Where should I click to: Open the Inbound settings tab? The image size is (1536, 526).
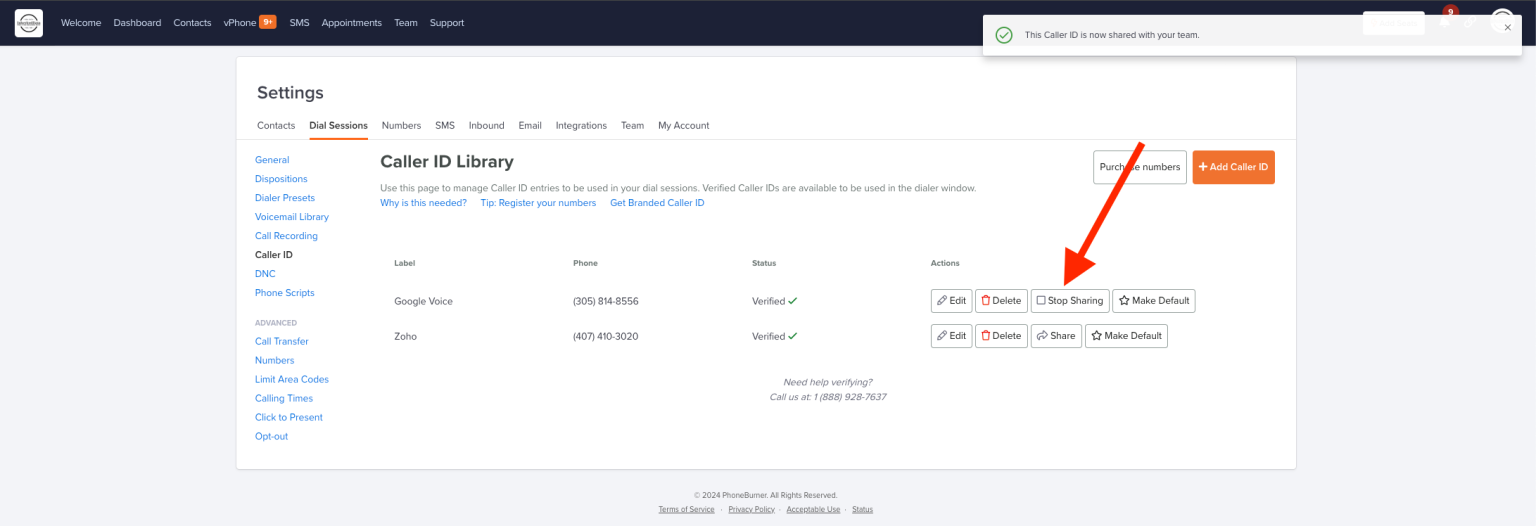pos(487,126)
